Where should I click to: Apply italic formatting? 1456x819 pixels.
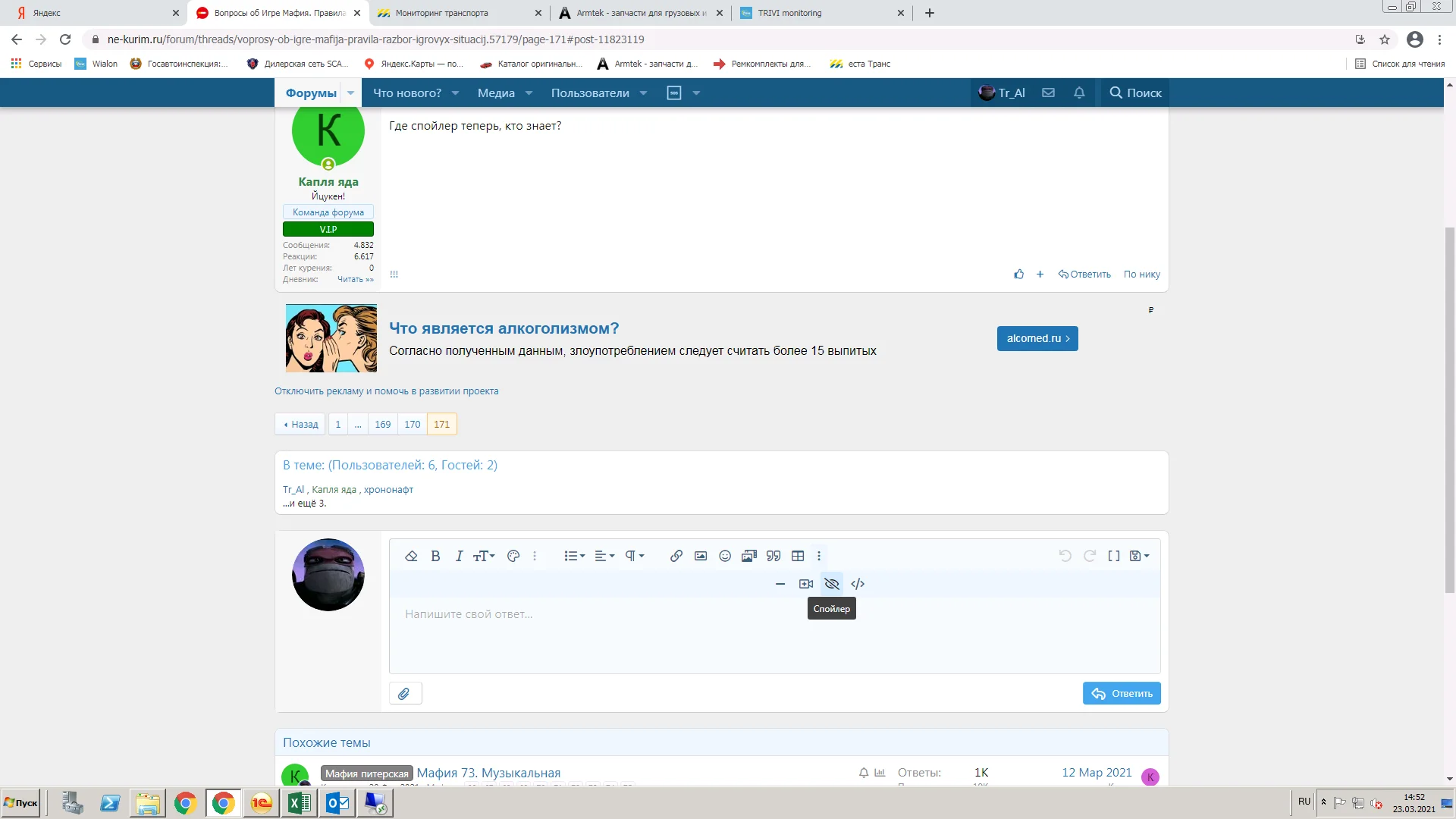458,555
